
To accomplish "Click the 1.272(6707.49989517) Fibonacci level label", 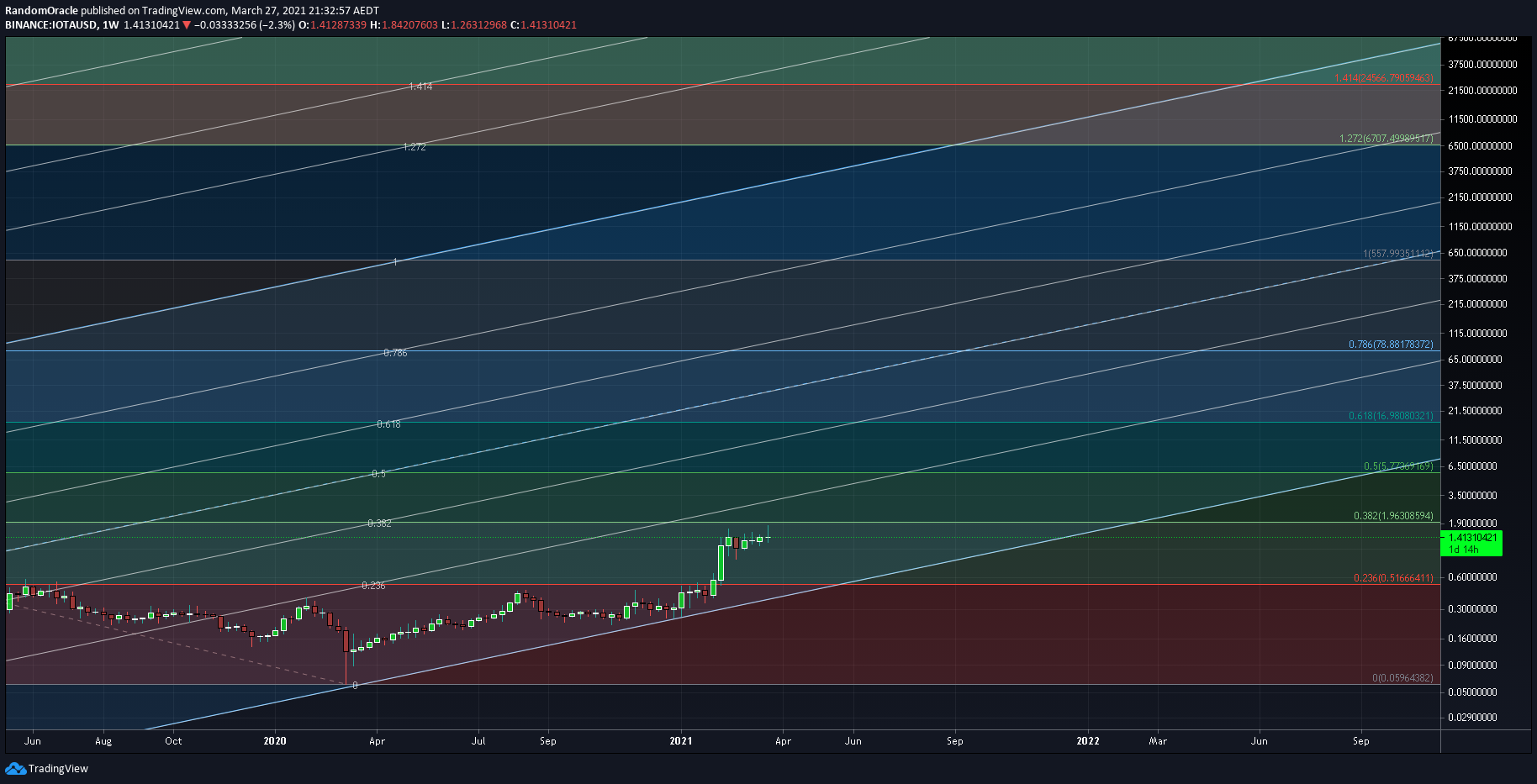I will click(x=1386, y=139).
